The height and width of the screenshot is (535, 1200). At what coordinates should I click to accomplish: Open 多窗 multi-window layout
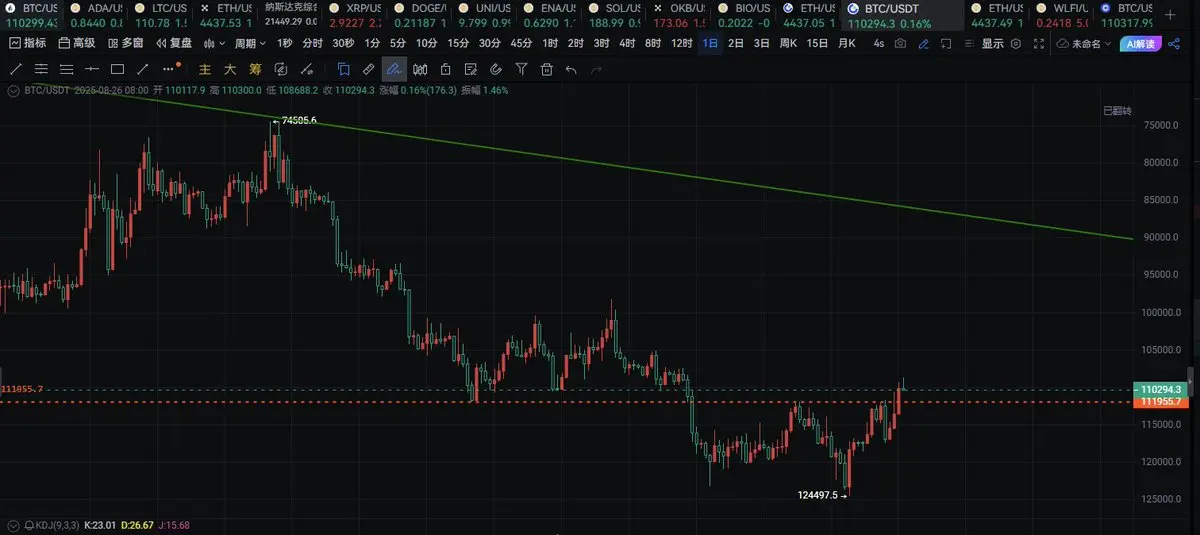(x=126, y=43)
